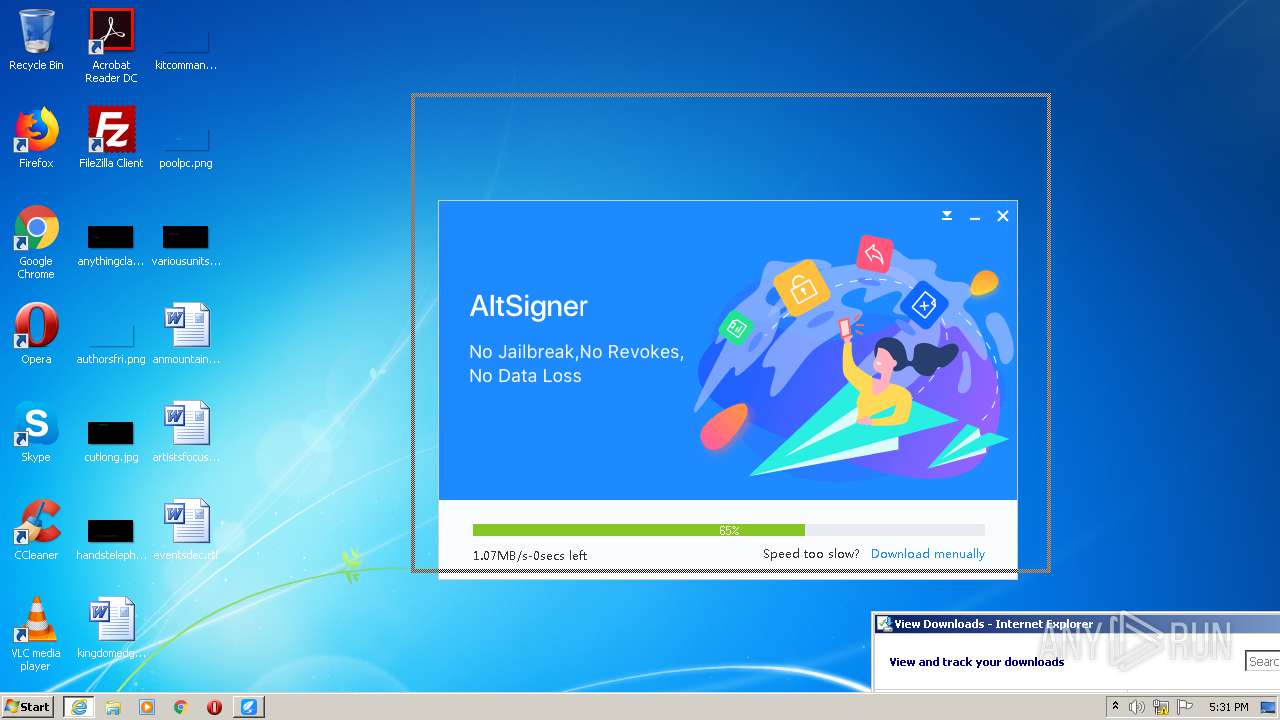Click AltSigner installer taskbar icon

[x=249, y=707]
